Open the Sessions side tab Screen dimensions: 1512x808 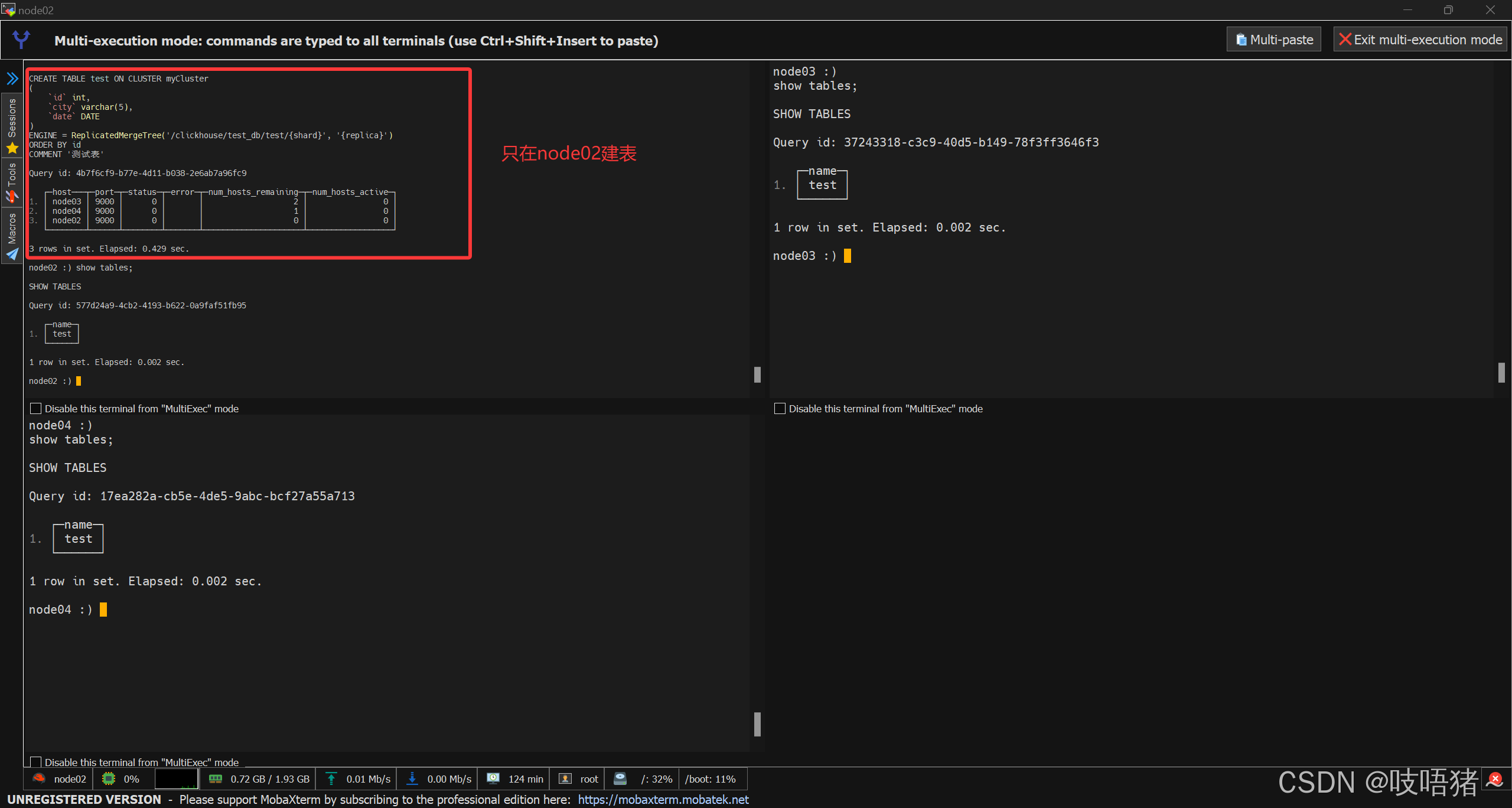coord(12,118)
